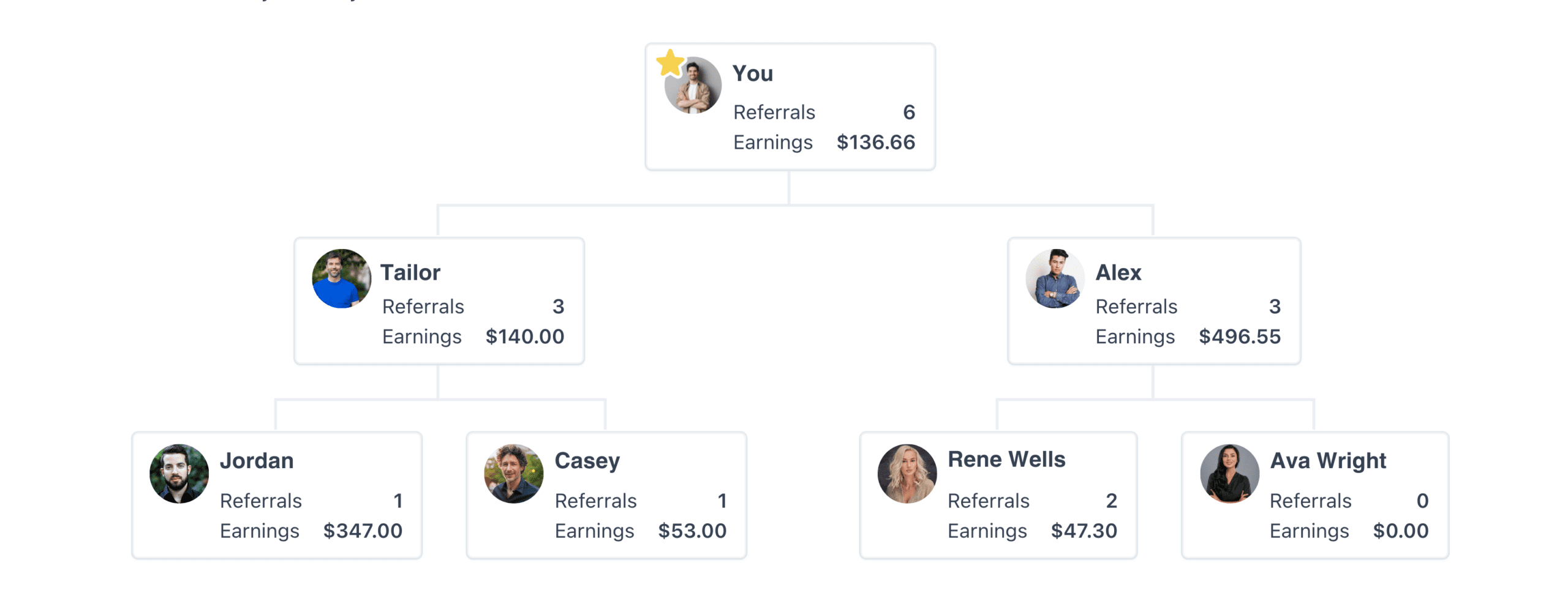This screenshot has height=612, width=1568.
Task: Select Rene Wells' referrals count 2
Action: (1111, 501)
